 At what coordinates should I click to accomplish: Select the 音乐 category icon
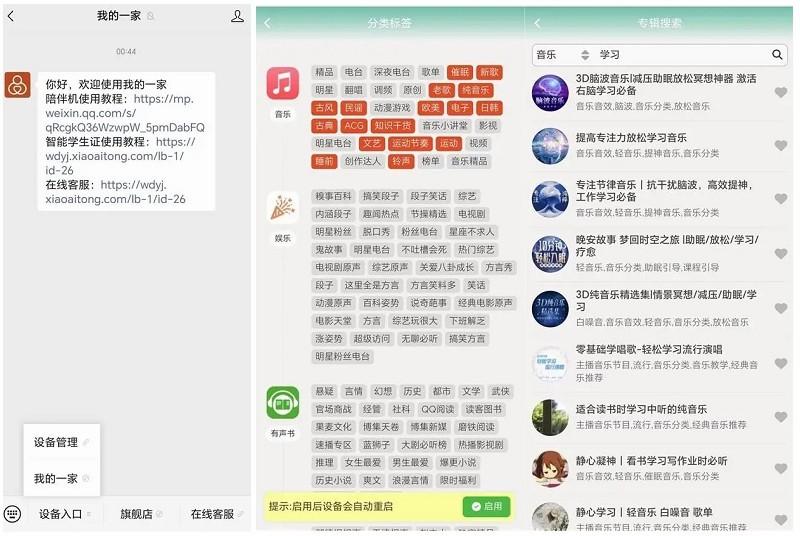(283, 83)
